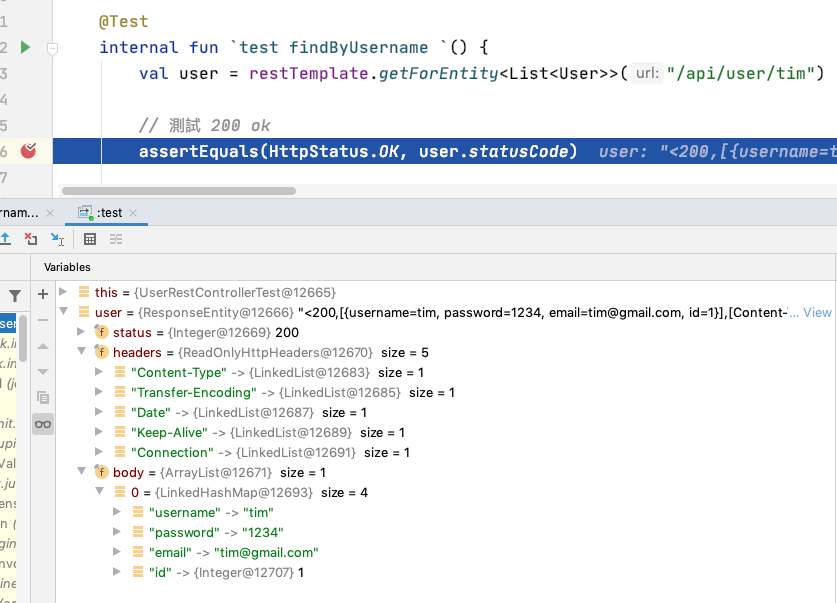Click the Variables panel header
The image size is (837, 603).
(x=67, y=267)
